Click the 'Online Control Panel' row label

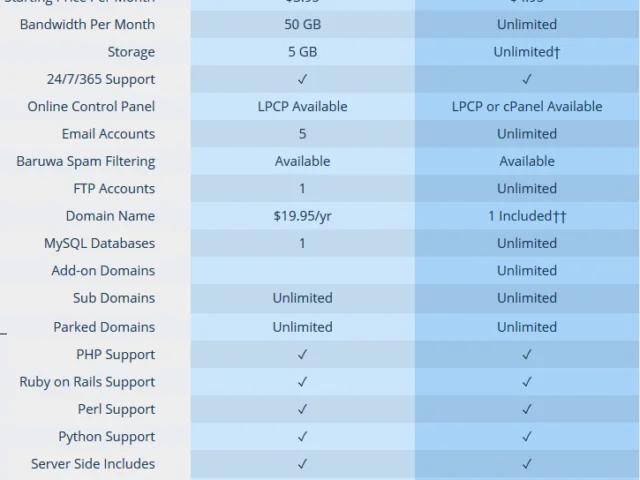[x=91, y=107]
